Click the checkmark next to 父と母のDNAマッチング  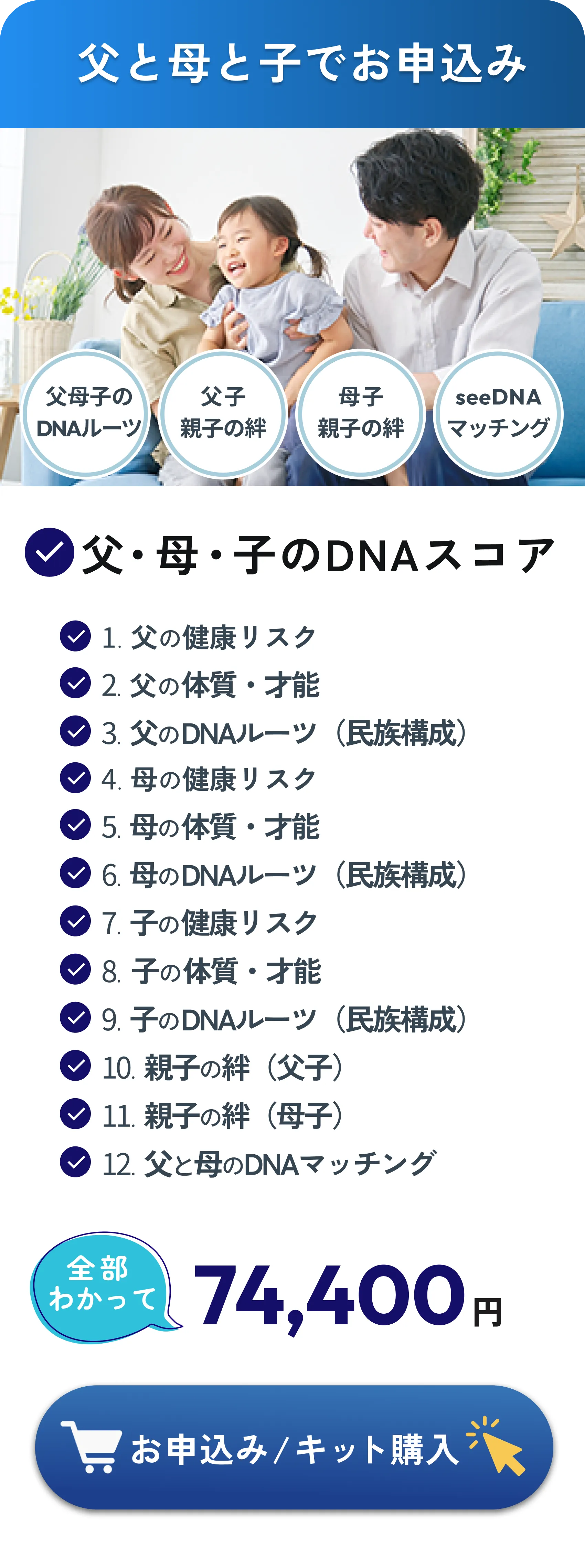[75, 1162]
